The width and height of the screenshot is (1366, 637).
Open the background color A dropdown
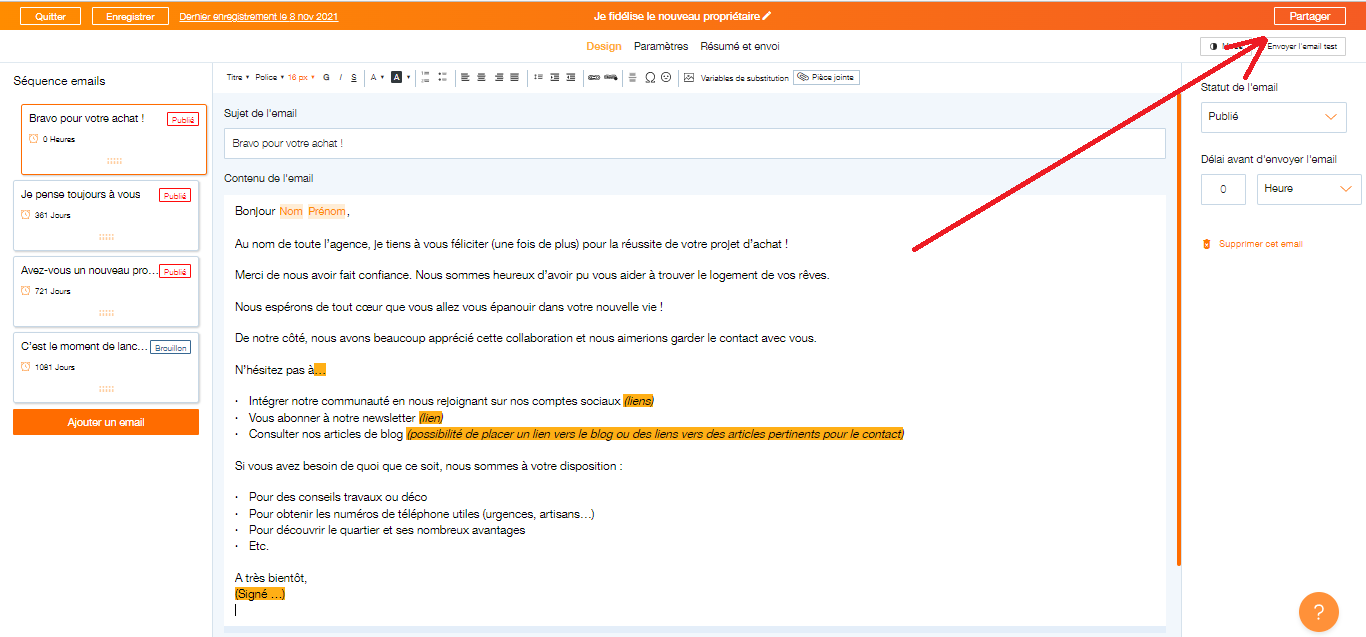click(400, 77)
